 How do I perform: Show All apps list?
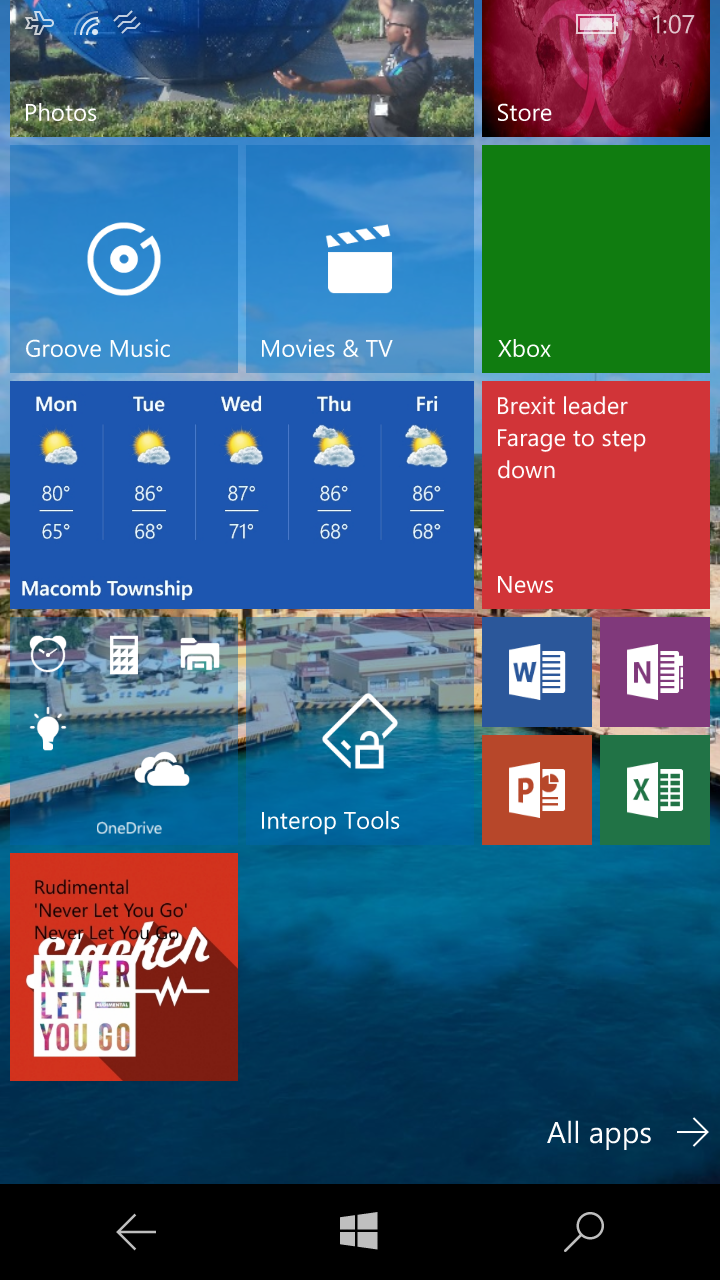tap(628, 1133)
